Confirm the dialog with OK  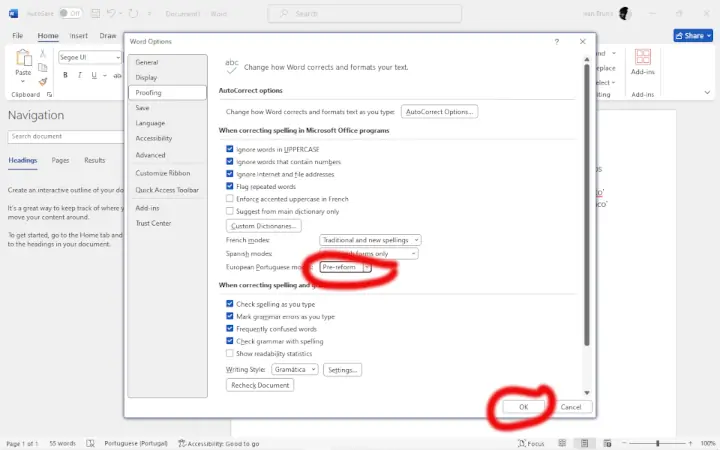523,407
